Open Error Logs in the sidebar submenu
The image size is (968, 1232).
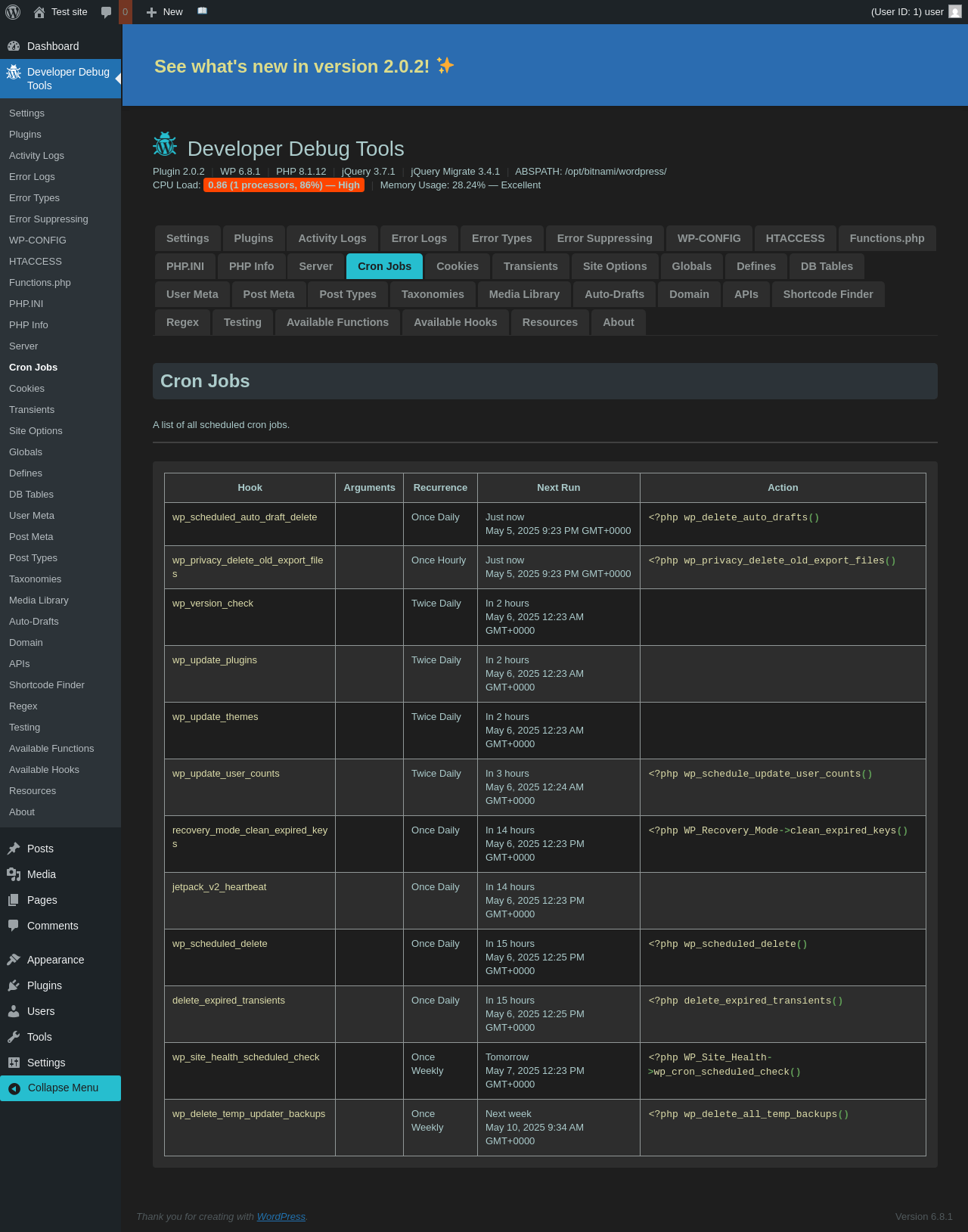click(x=32, y=177)
